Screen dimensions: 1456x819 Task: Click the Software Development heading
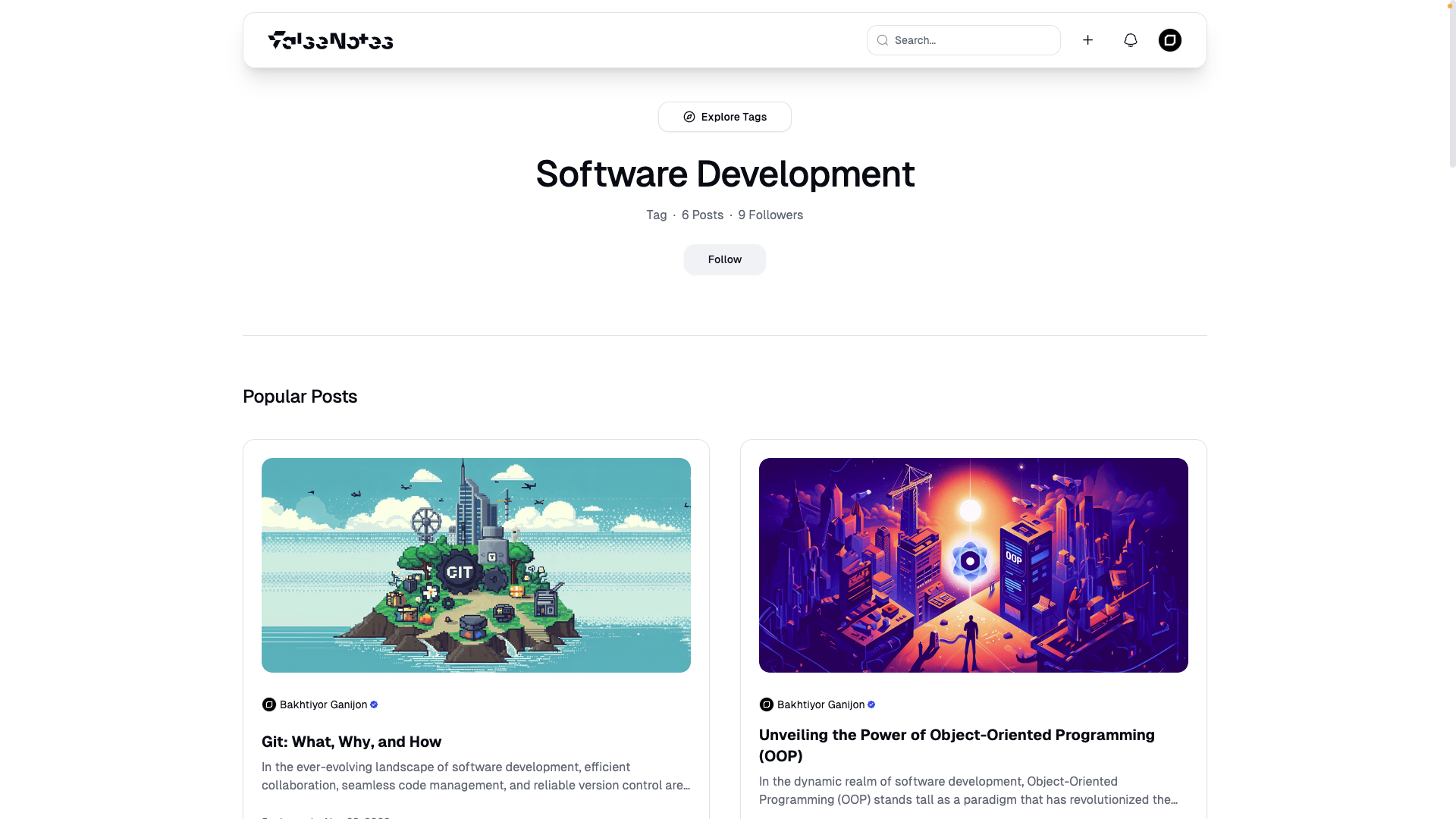(x=724, y=174)
